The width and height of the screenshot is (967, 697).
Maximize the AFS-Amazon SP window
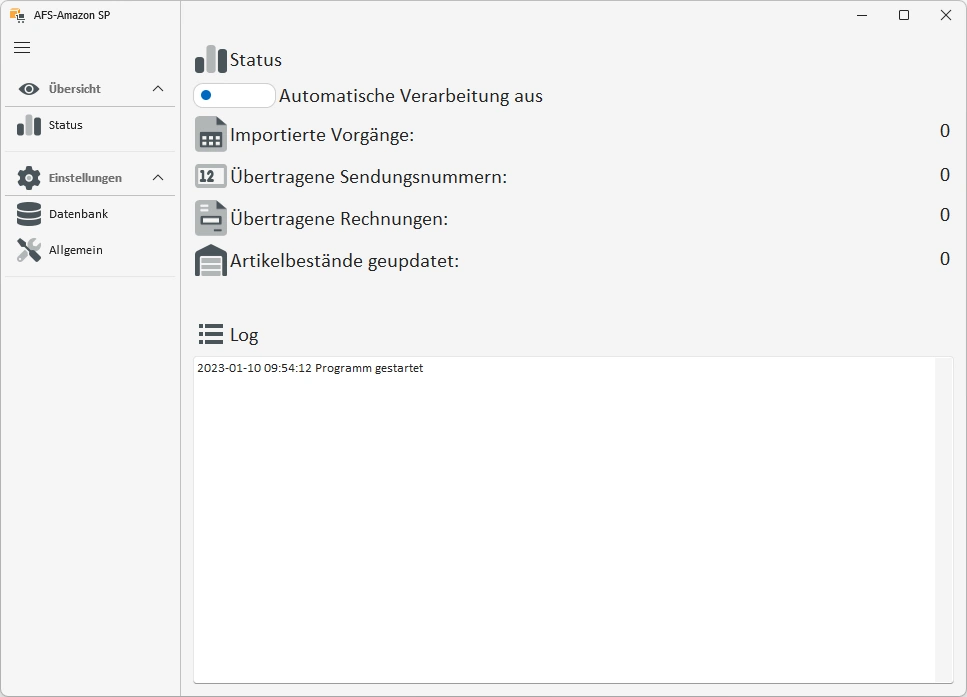[x=904, y=15]
